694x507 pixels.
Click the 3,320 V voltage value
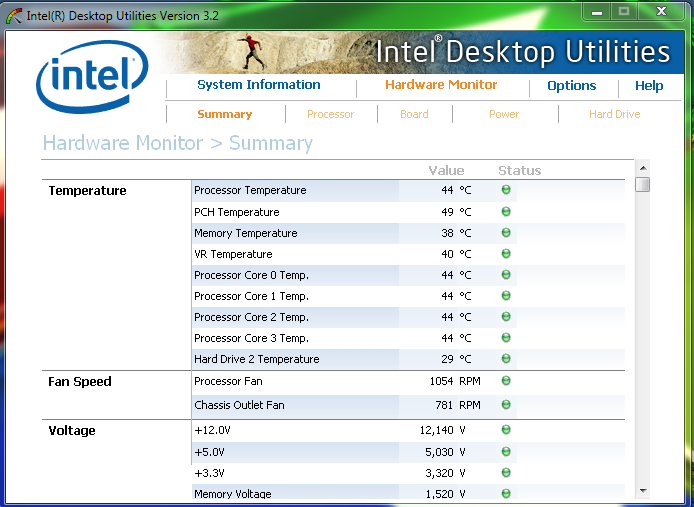click(445, 473)
